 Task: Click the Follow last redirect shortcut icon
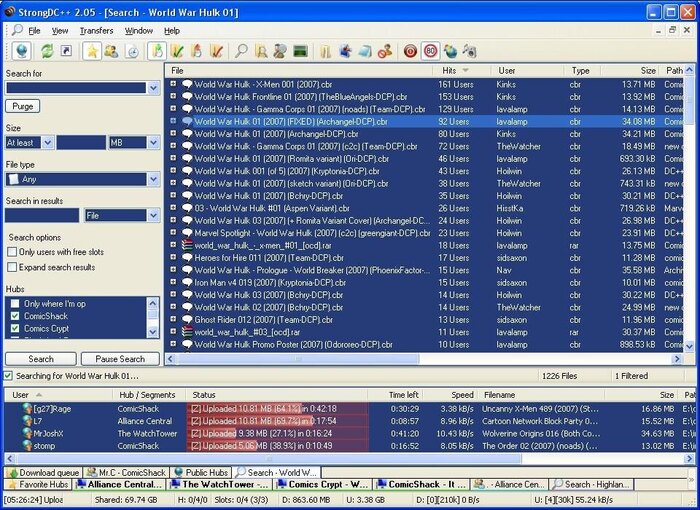tap(66, 51)
